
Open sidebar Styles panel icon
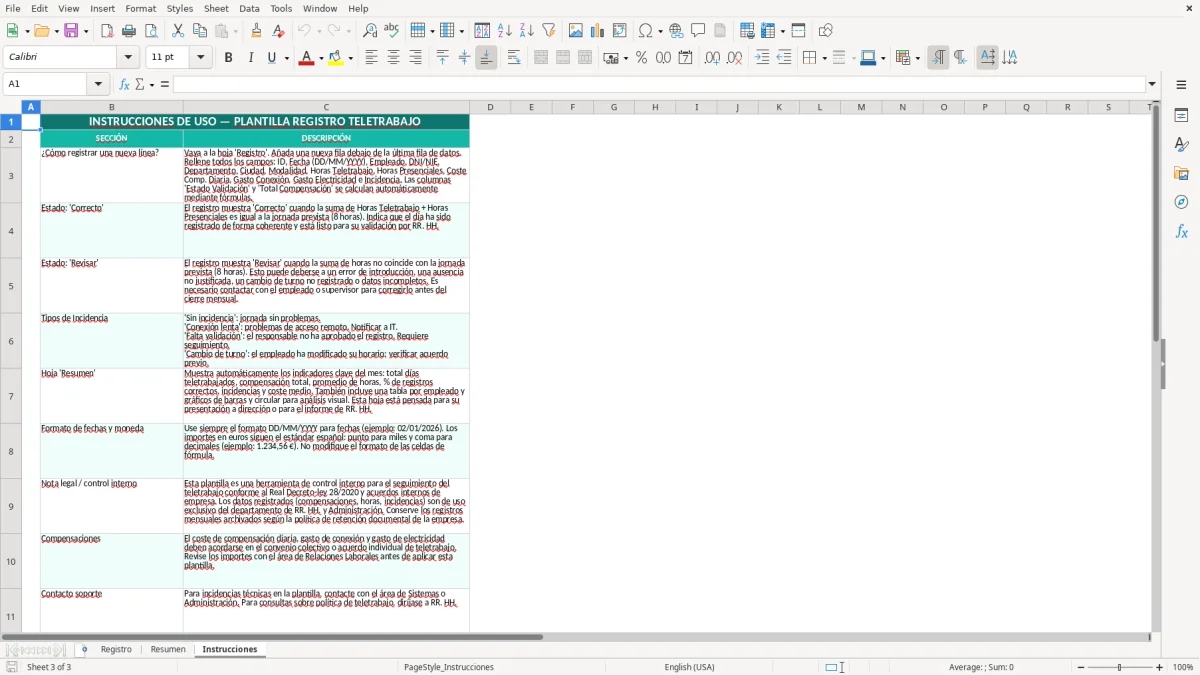1181,144
